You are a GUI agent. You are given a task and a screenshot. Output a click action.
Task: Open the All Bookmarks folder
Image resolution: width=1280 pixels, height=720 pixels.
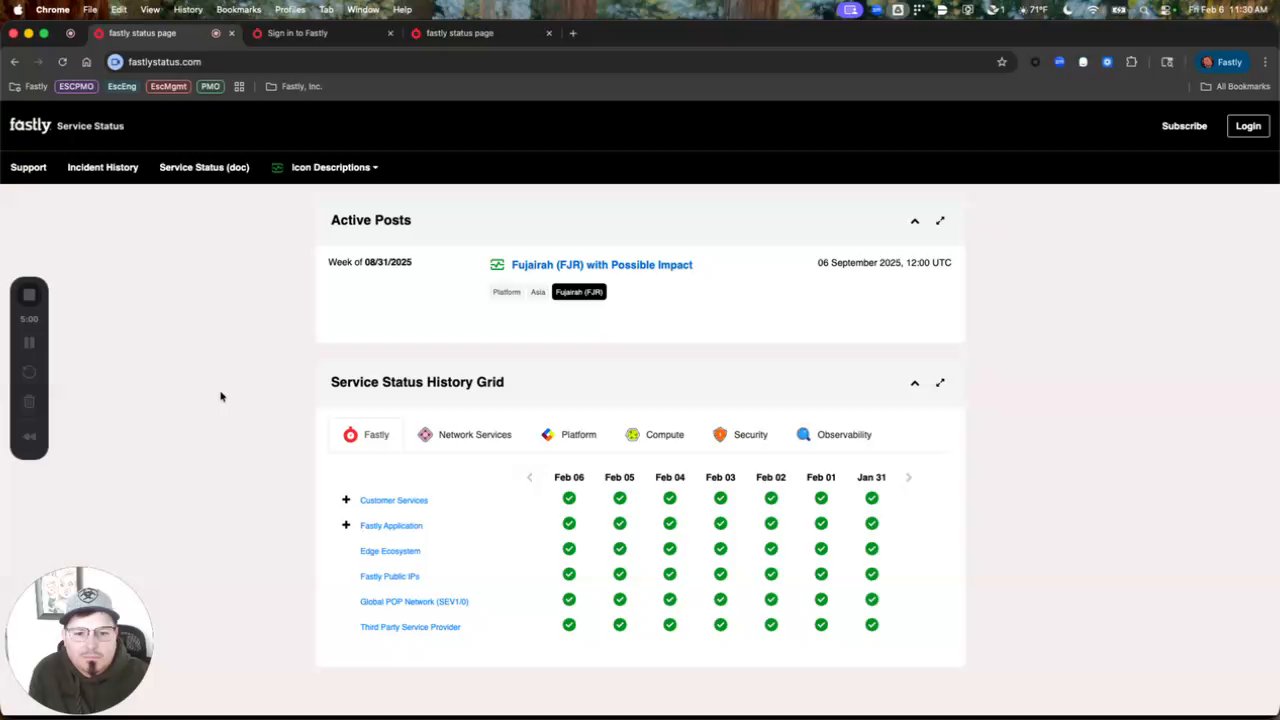click(1235, 87)
